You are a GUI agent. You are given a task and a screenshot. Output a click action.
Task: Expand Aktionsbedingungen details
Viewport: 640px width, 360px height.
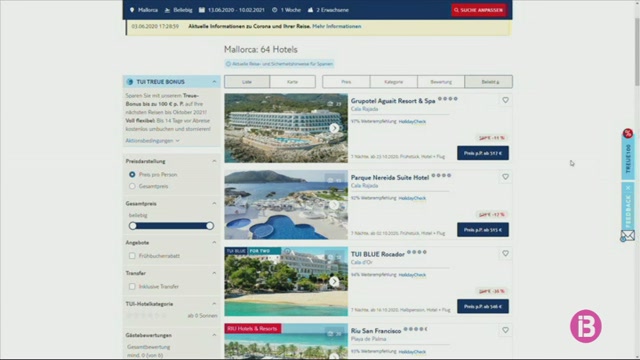[152, 140]
